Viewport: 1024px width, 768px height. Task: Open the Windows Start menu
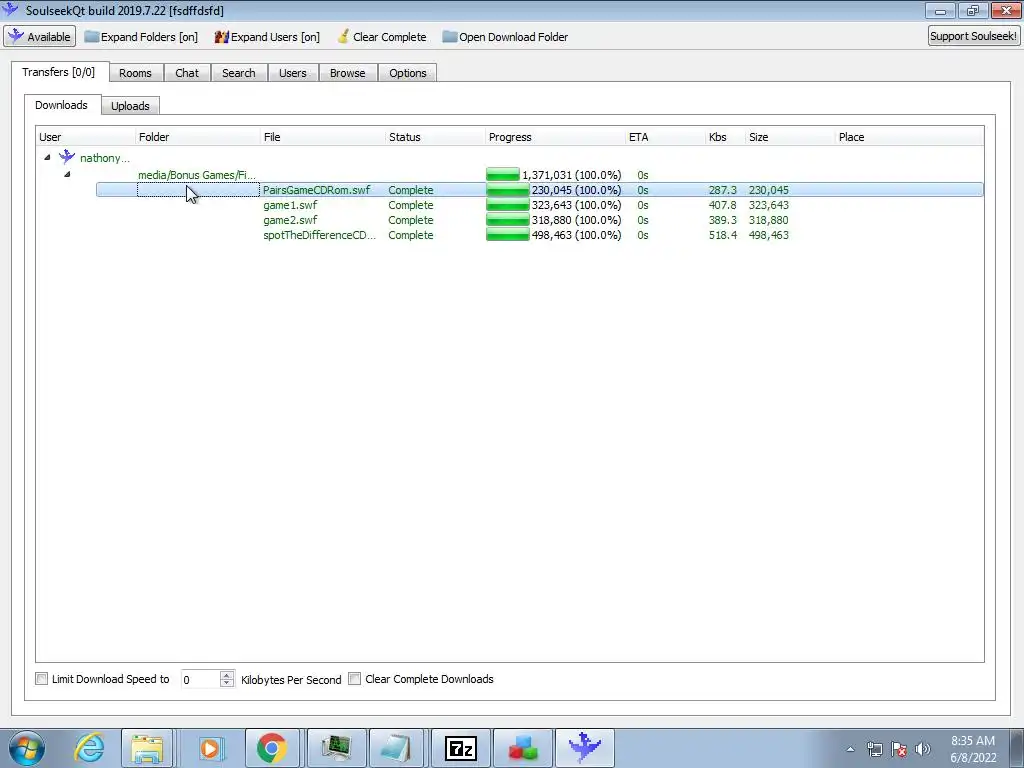point(27,748)
